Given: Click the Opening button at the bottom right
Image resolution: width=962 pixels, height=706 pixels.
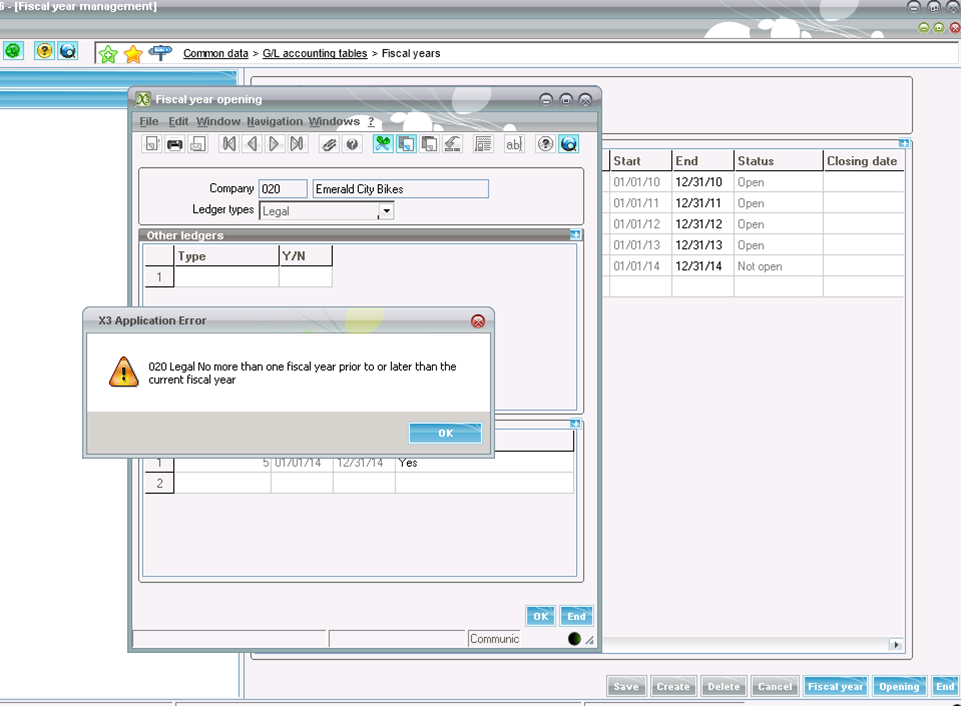Looking at the screenshot, I should [x=899, y=687].
